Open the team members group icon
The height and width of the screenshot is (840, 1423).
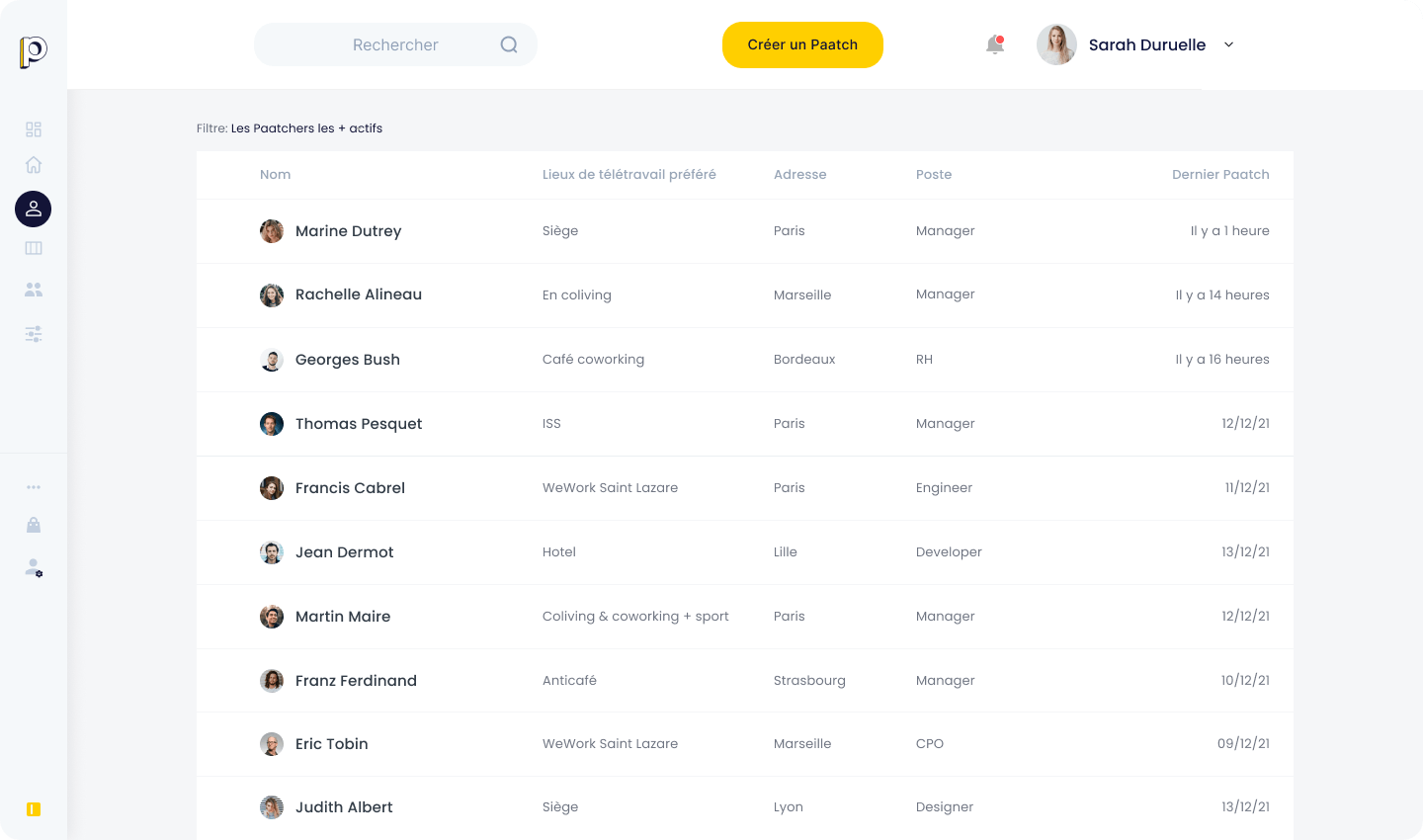coord(34,290)
